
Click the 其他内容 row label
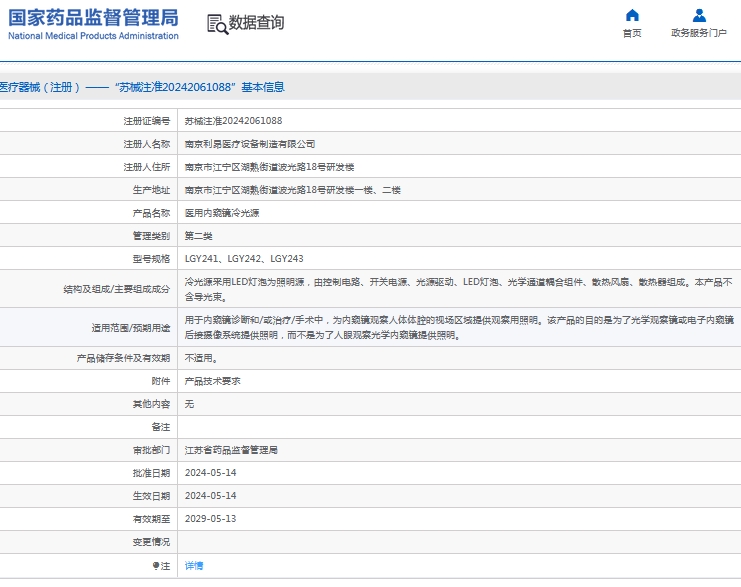(151, 404)
